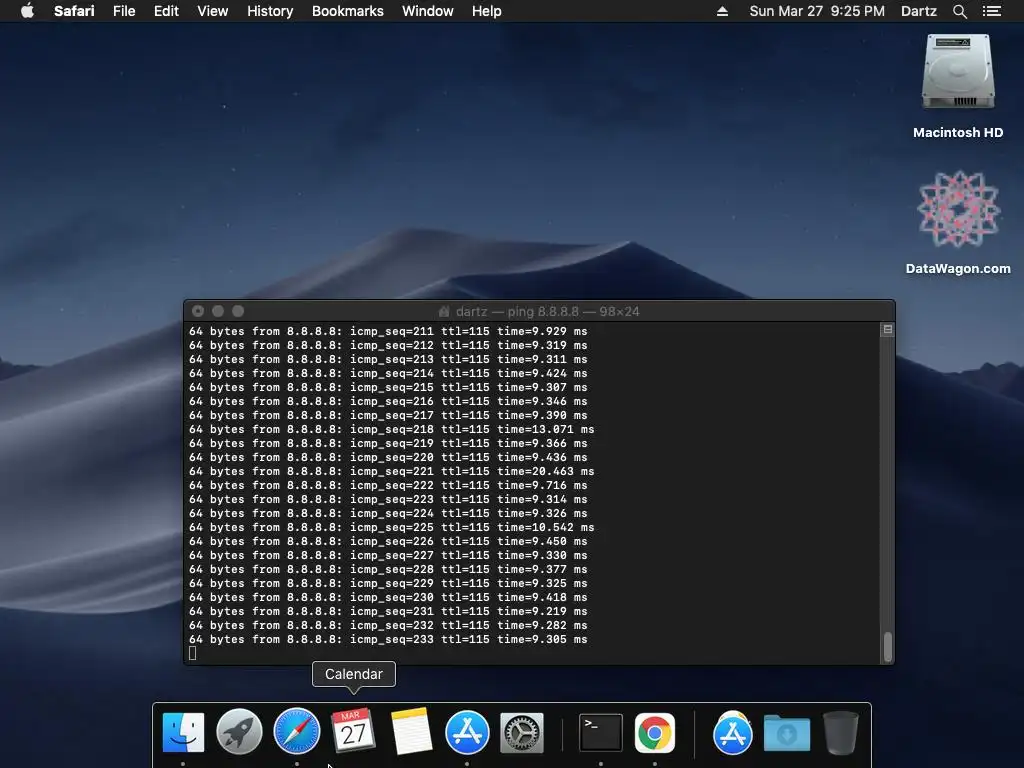Click the Dartz user menu
This screenshot has width=1024, height=768.
pyautogui.click(x=918, y=11)
